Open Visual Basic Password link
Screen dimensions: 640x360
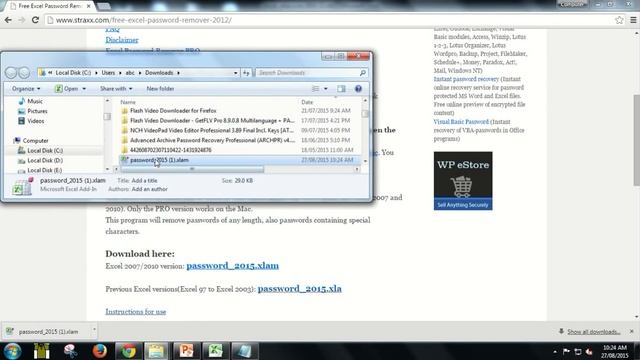pos(461,122)
